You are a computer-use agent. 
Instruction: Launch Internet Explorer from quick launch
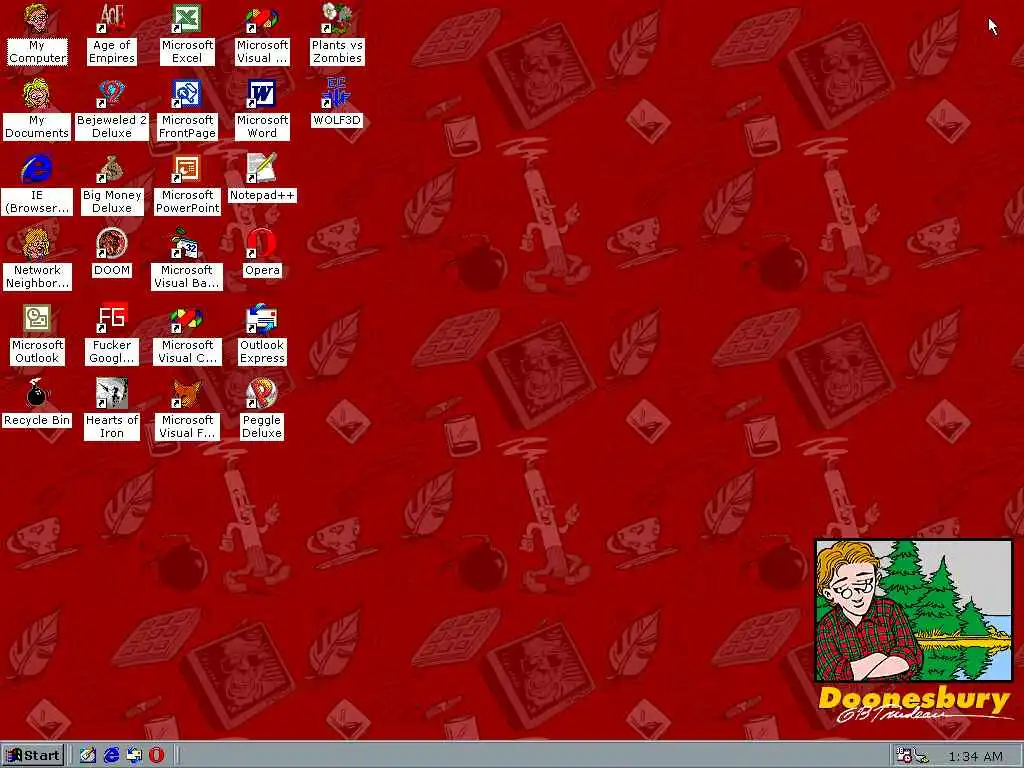point(111,756)
